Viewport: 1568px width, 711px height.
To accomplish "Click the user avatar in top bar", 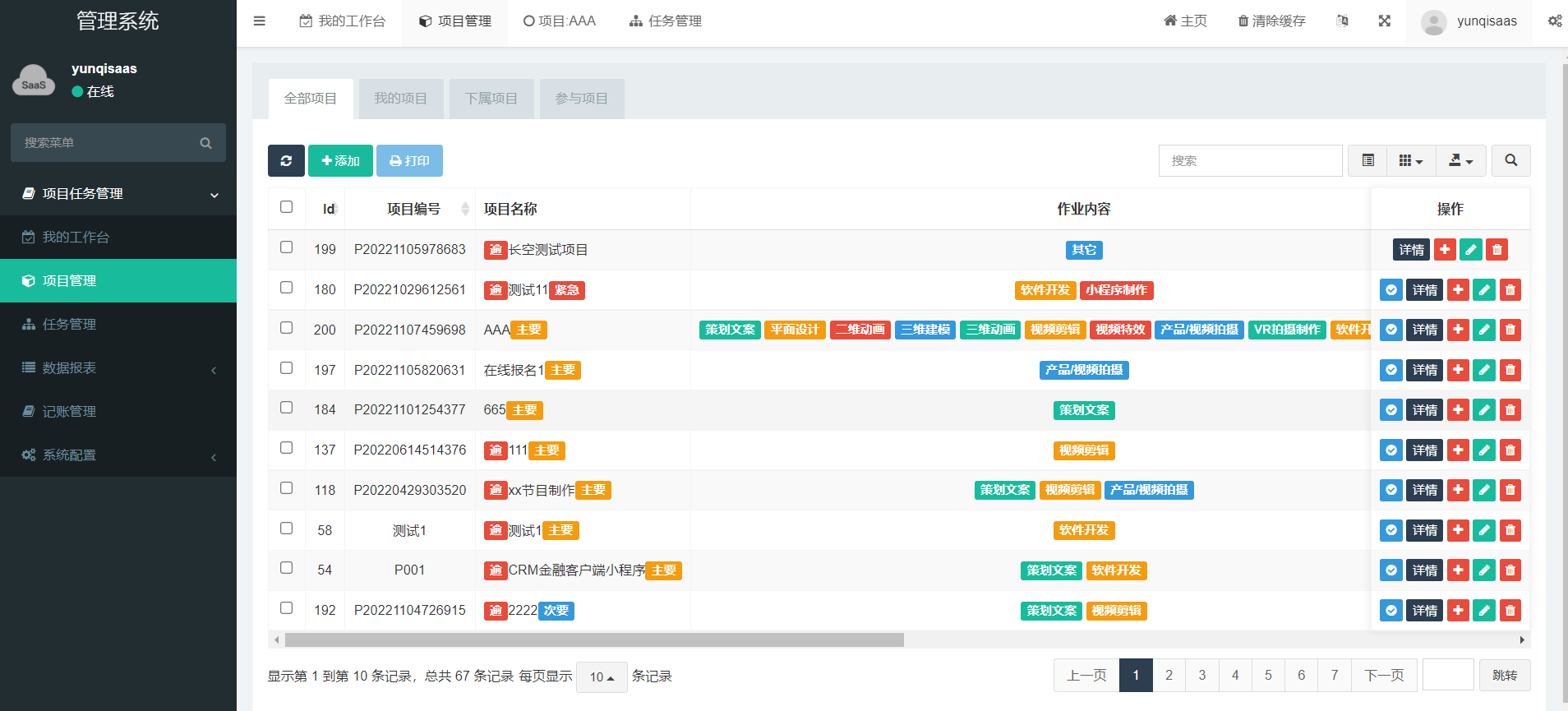I will (x=1434, y=22).
